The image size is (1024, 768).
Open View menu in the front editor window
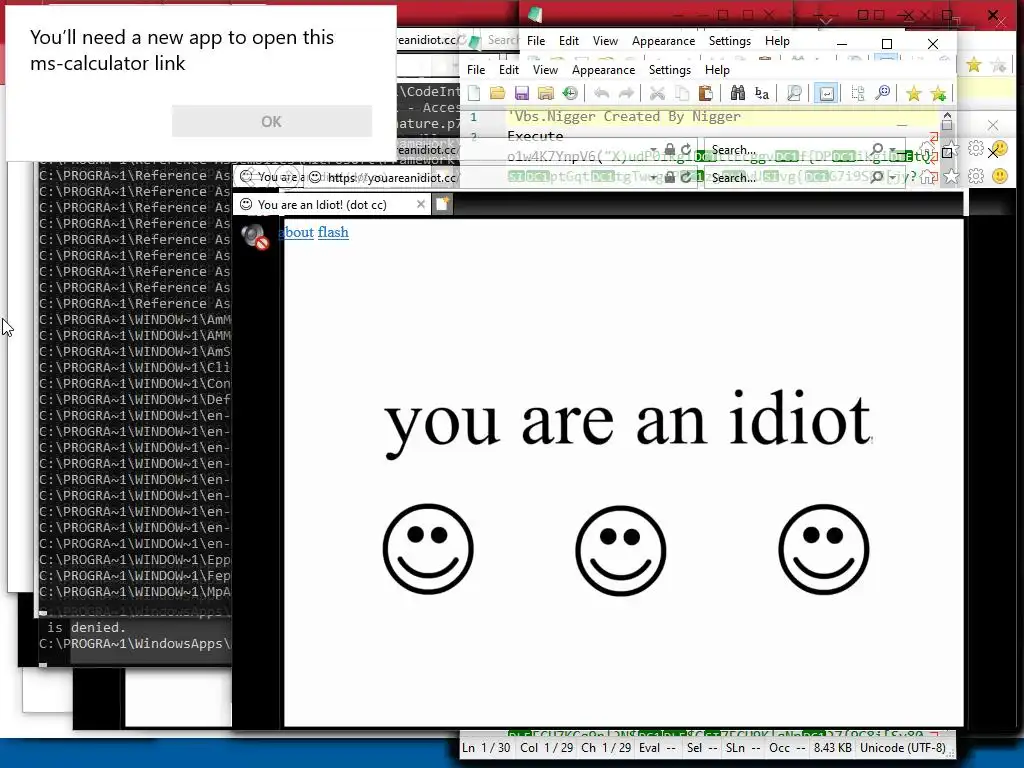coord(545,70)
